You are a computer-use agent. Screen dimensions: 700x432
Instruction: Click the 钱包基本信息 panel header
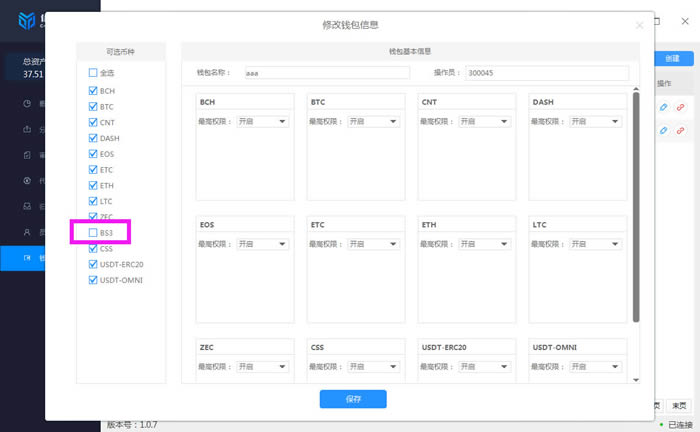[410, 52]
